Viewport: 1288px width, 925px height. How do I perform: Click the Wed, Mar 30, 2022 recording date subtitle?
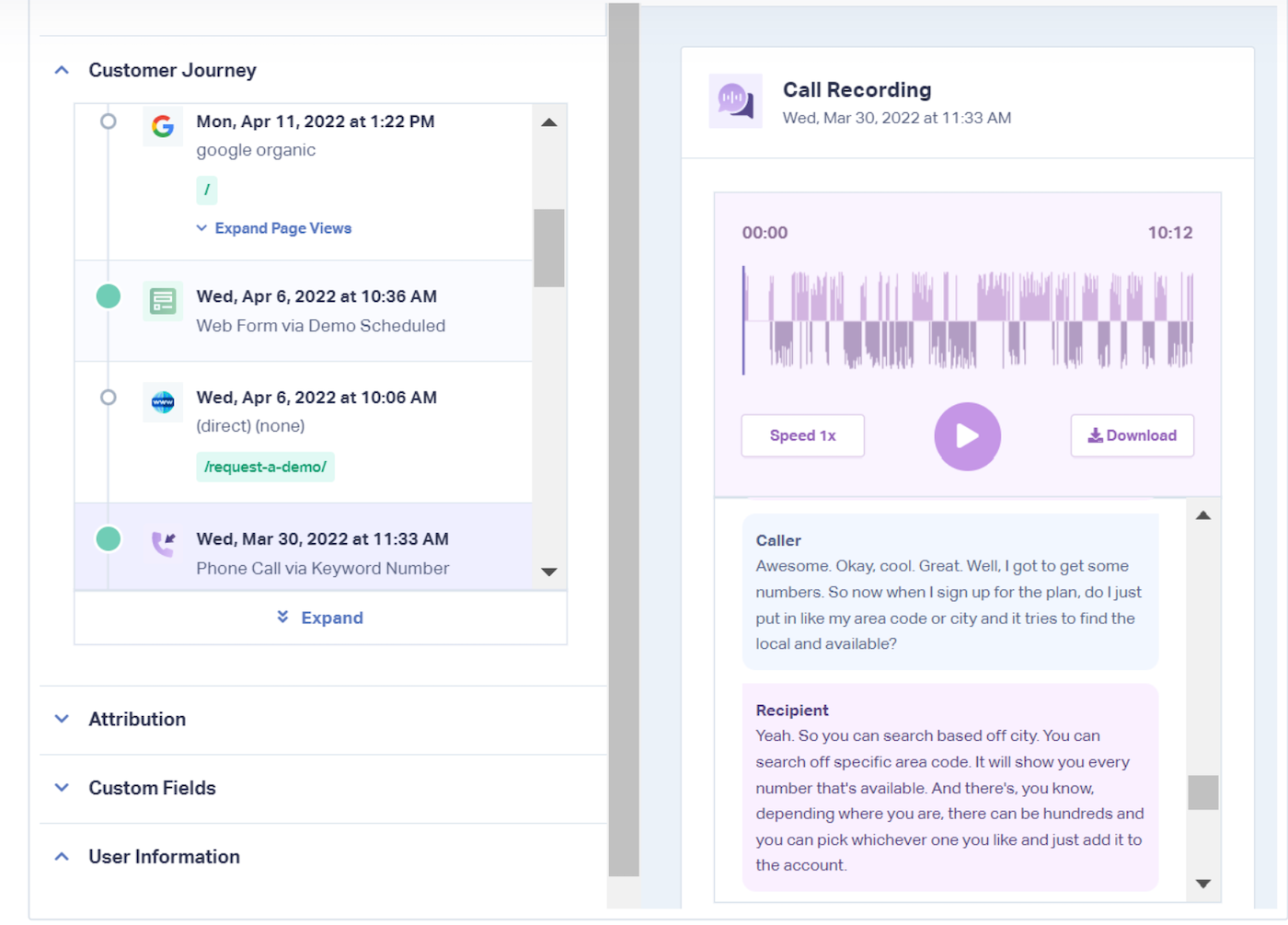click(897, 118)
